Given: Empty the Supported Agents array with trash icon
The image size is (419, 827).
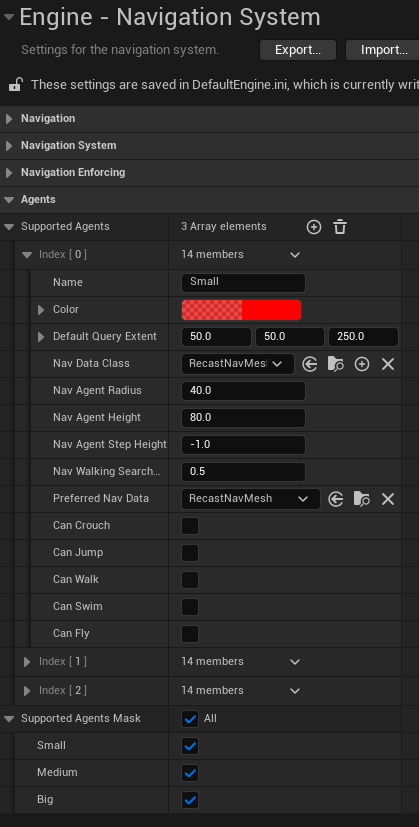Looking at the screenshot, I should click(340, 227).
